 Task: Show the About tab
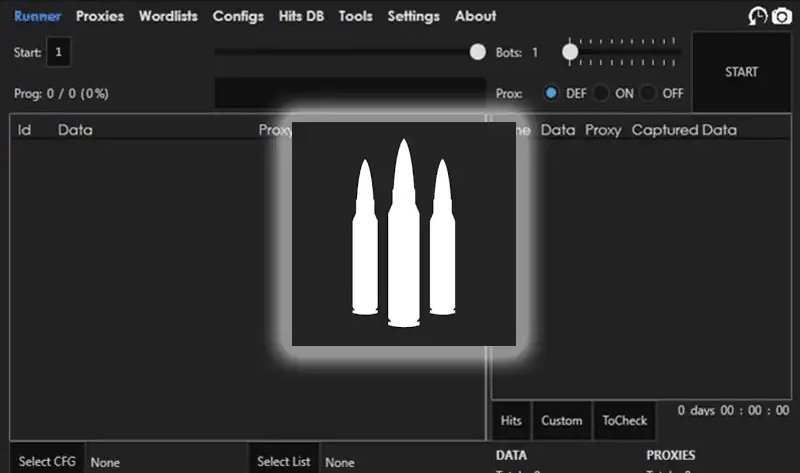pos(476,16)
